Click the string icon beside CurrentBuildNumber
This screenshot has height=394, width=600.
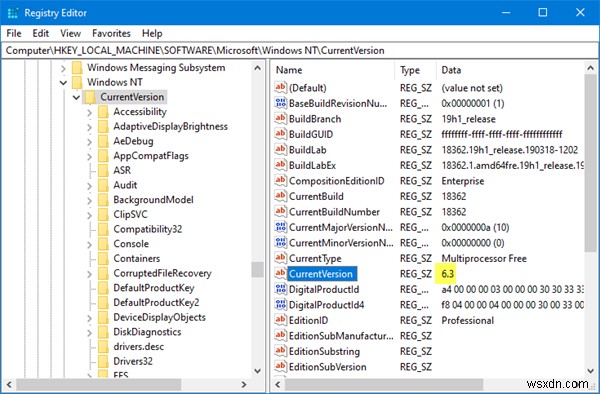[x=280, y=212]
